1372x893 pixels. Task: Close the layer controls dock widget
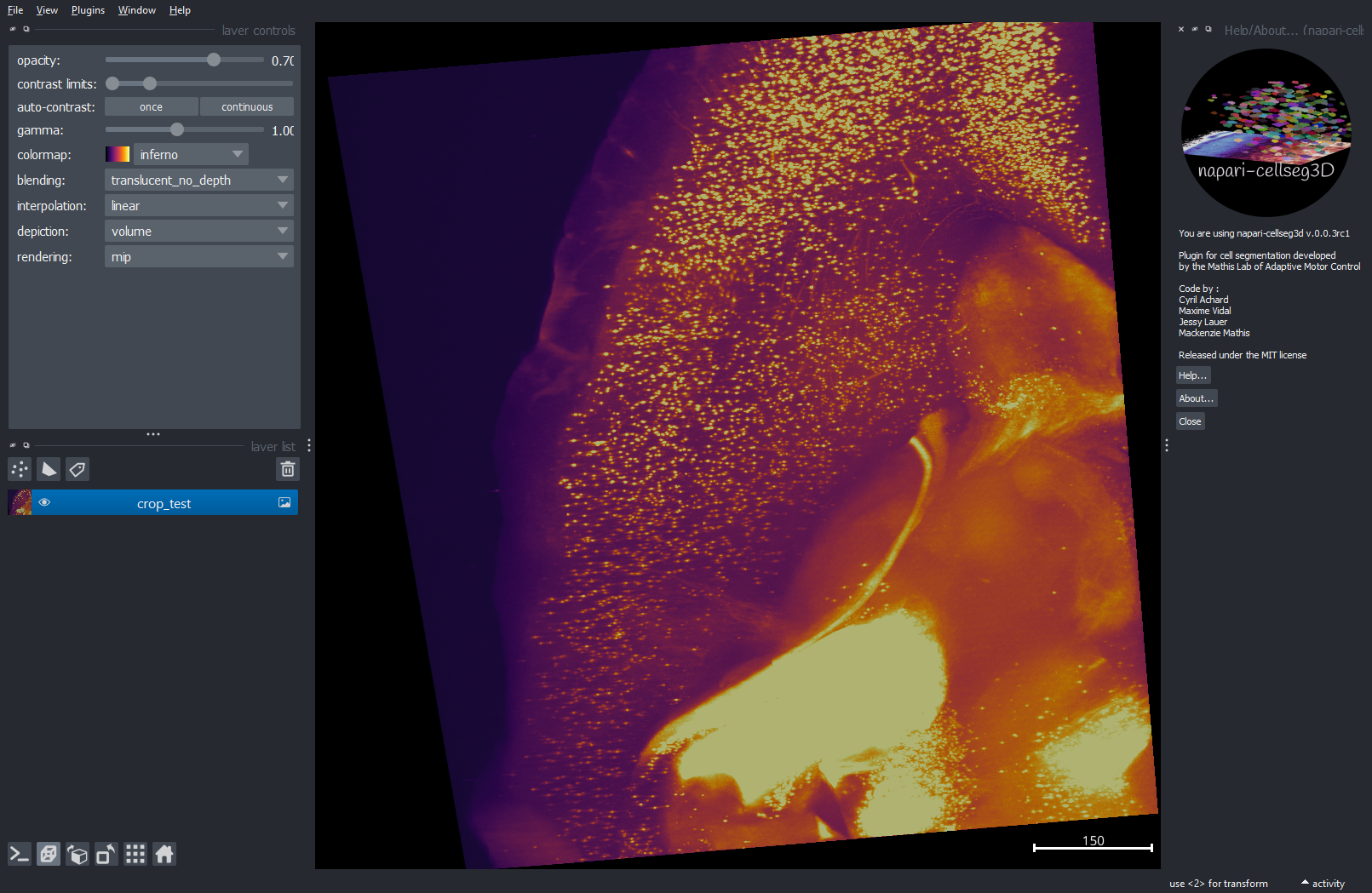13,29
